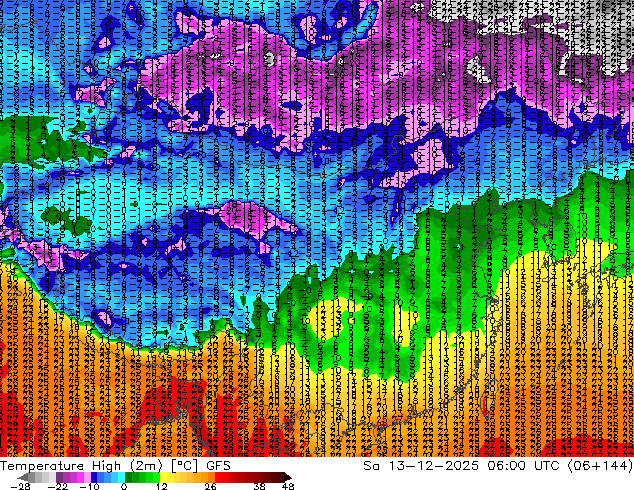This screenshot has height=490, width=634.
Task: Click the gray left arrow end of the color scale
Action: pyautogui.click(x=23, y=477)
